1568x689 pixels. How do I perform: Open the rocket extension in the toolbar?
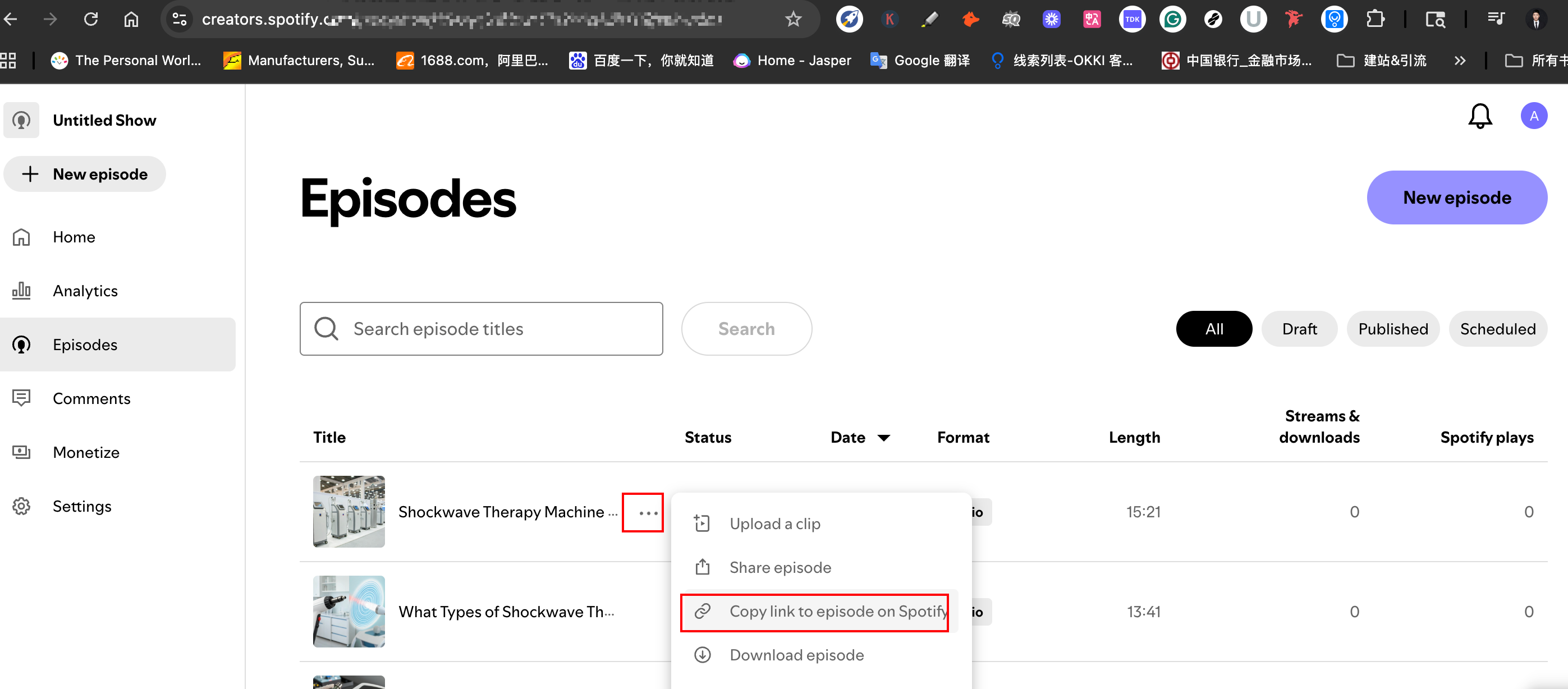tap(849, 20)
